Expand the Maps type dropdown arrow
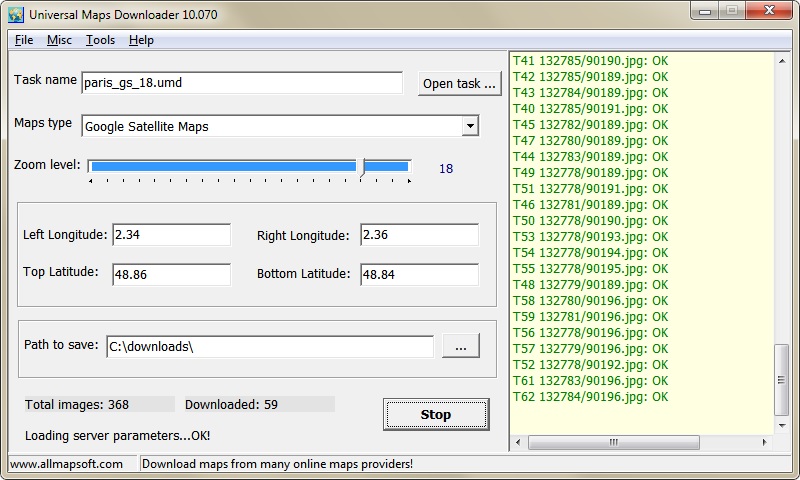 469,126
